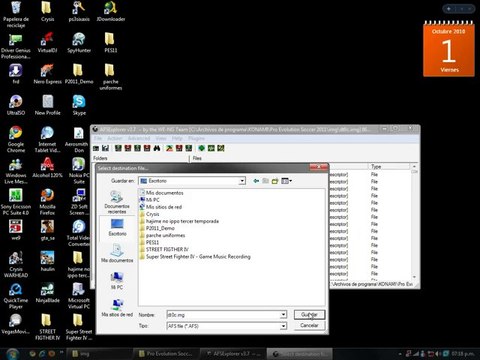Open the JDownloader desktop icon

111,12
